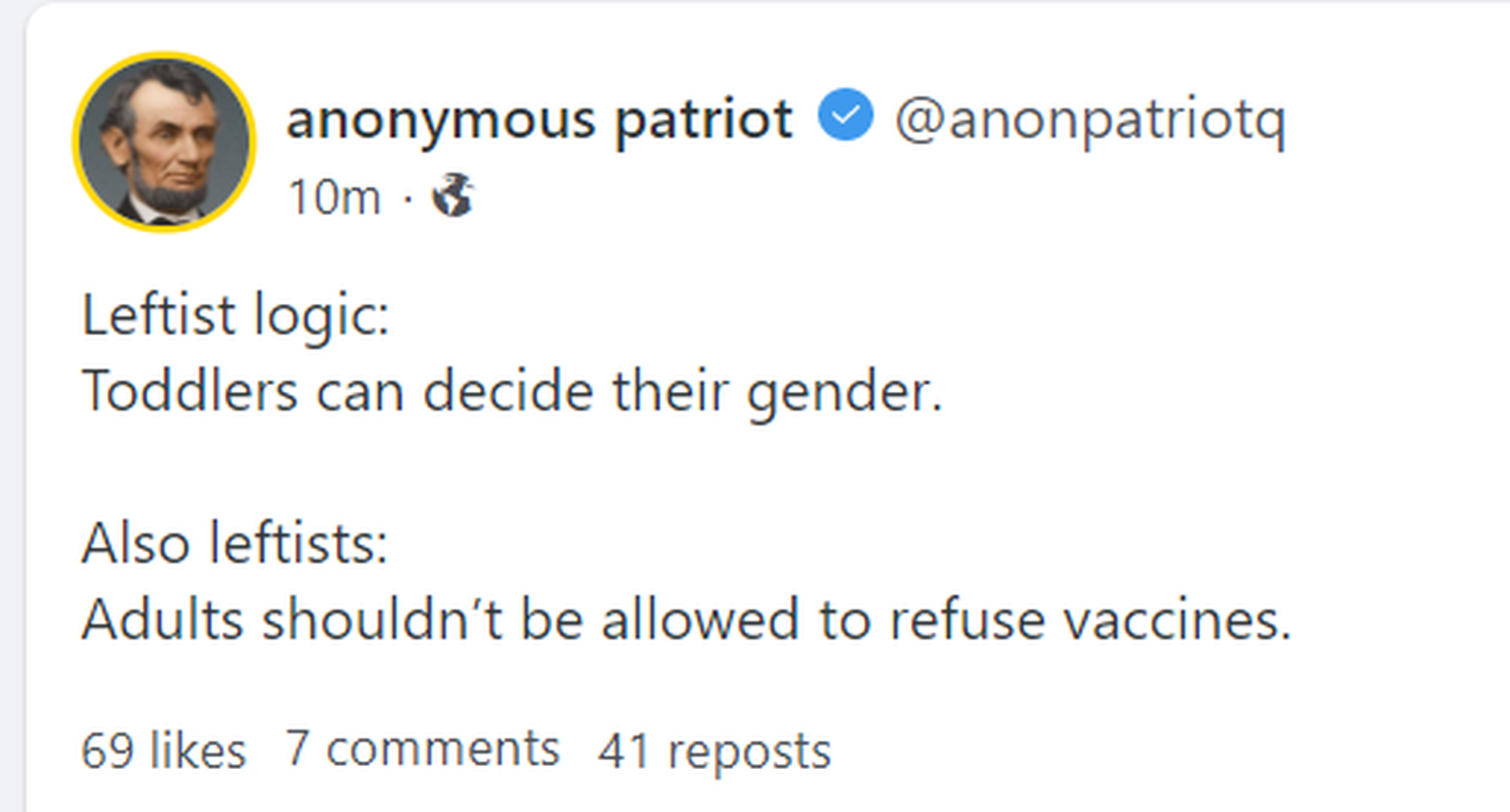The height and width of the screenshot is (812, 1510).
Task: Click the word "Toddlers" in the post
Action: (x=190, y=392)
